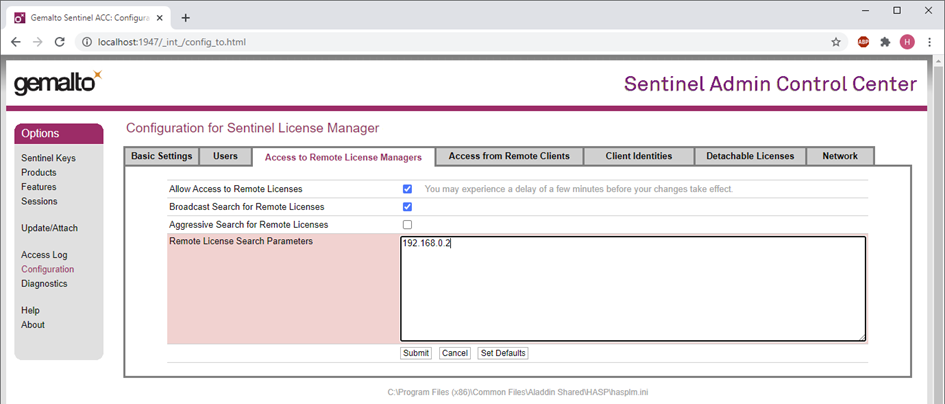
Task: Select the Detachable Licenses tab
Action: (x=750, y=156)
